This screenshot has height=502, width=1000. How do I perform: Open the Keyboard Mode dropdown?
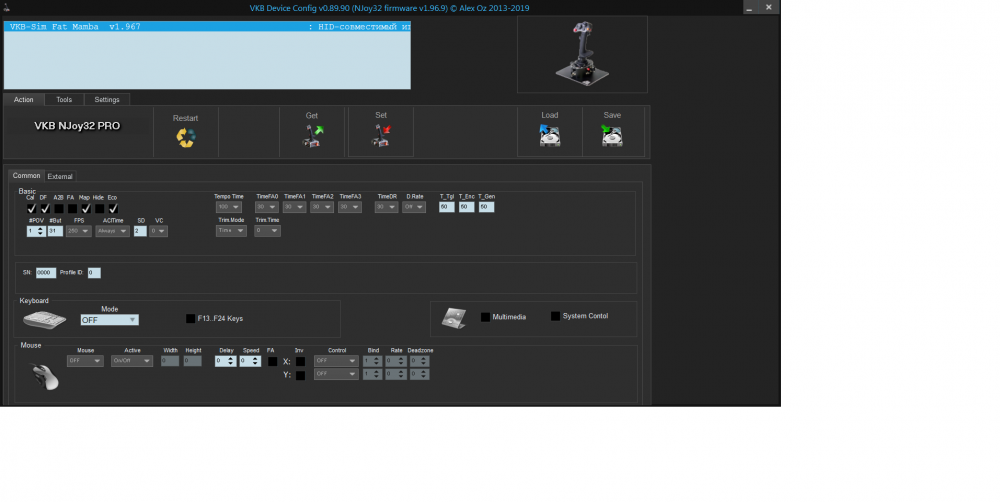pyautogui.click(x=109, y=320)
